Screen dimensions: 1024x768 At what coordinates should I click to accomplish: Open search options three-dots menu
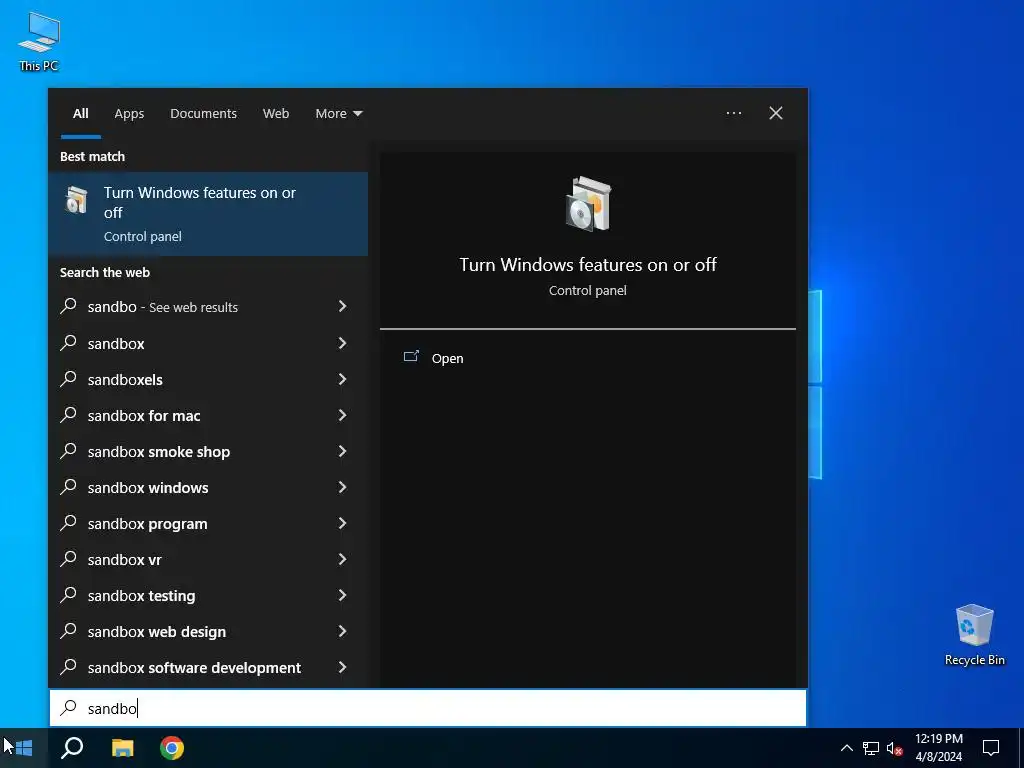733,113
